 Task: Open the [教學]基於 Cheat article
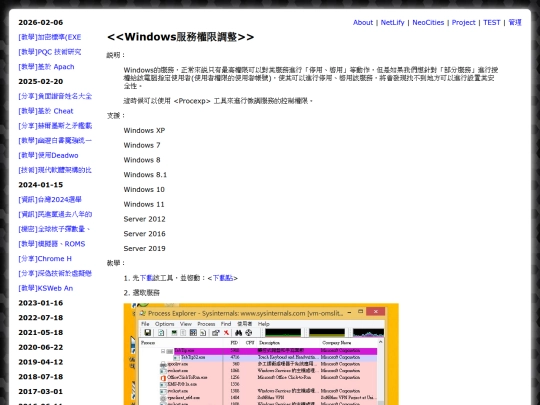tap(46, 111)
